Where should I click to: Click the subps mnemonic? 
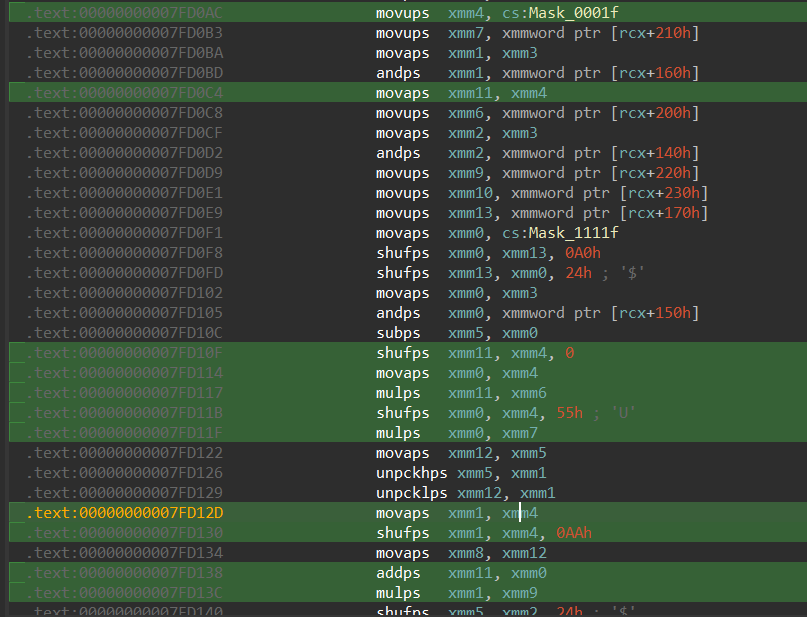pos(396,333)
